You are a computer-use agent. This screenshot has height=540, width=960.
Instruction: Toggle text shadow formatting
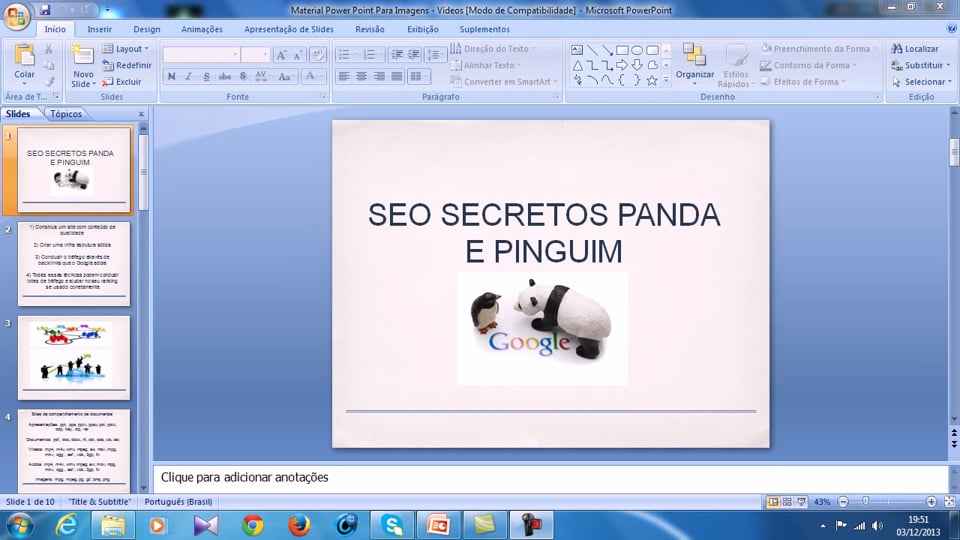click(243, 77)
